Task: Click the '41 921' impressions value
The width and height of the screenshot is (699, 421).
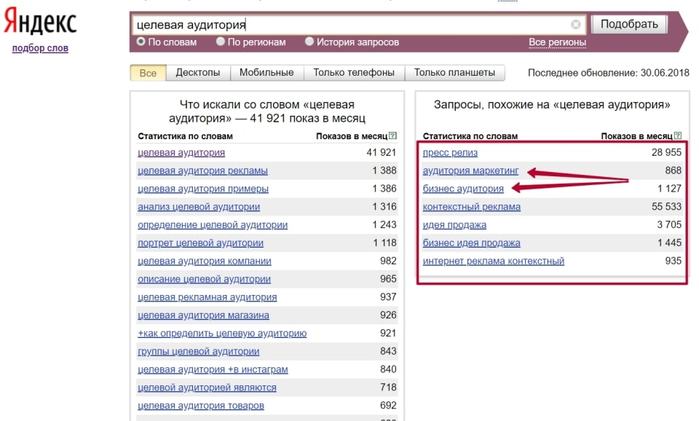Action: click(x=381, y=153)
